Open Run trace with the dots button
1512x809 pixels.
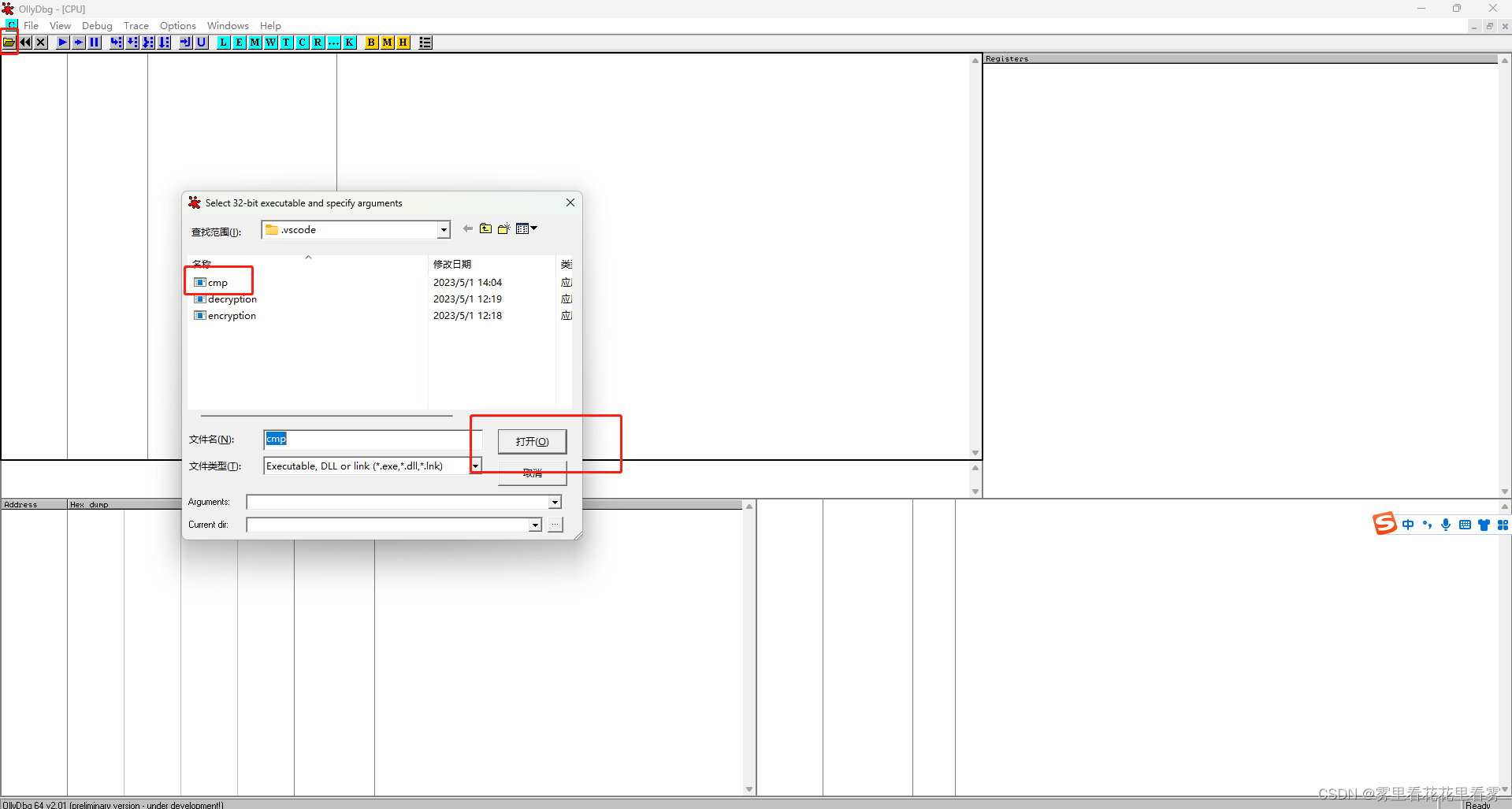(x=334, y=43)
